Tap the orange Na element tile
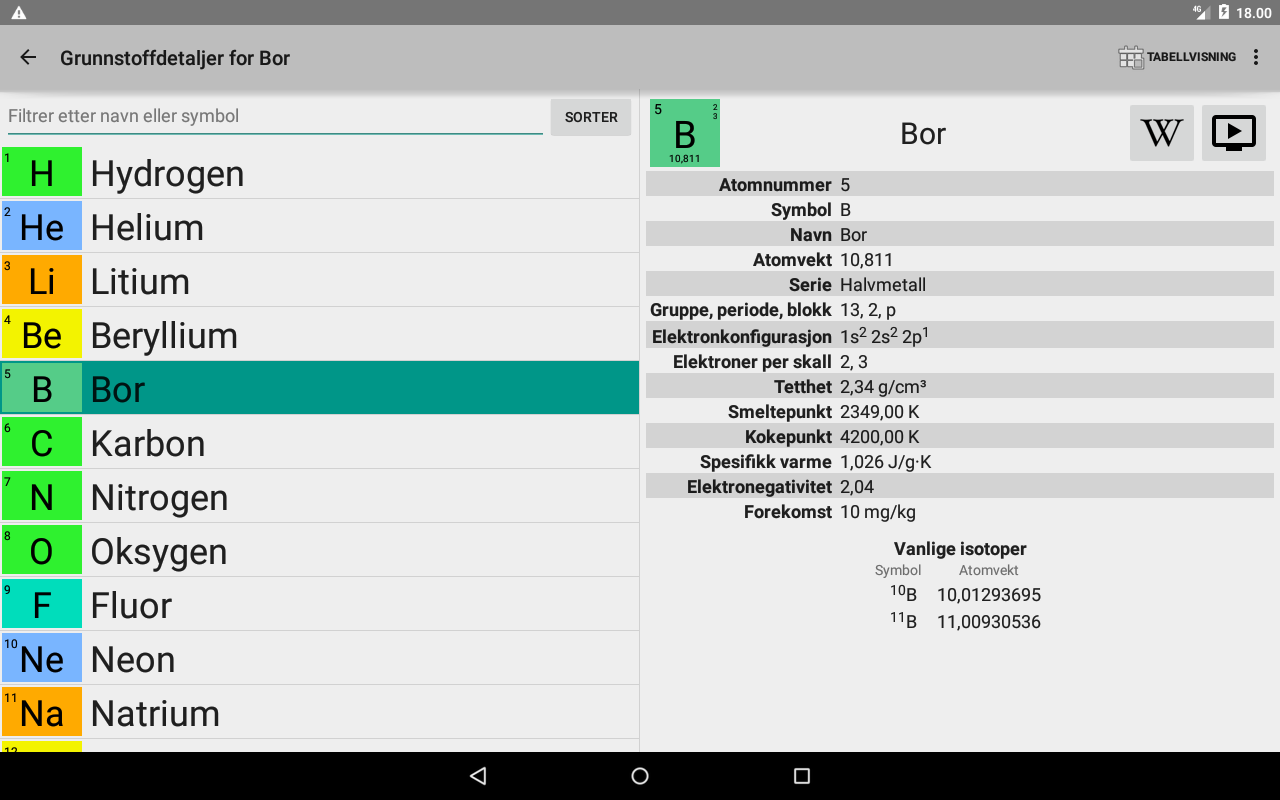Viewport: 1280px width, 800px height. click(x=42, y=712)
